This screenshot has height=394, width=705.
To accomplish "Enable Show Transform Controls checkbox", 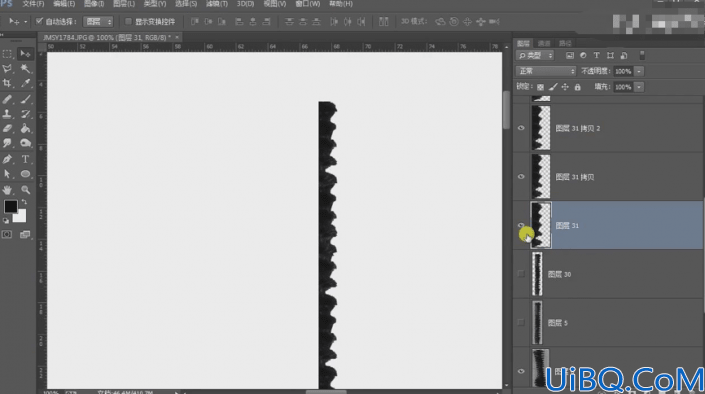I will (128, 21).
